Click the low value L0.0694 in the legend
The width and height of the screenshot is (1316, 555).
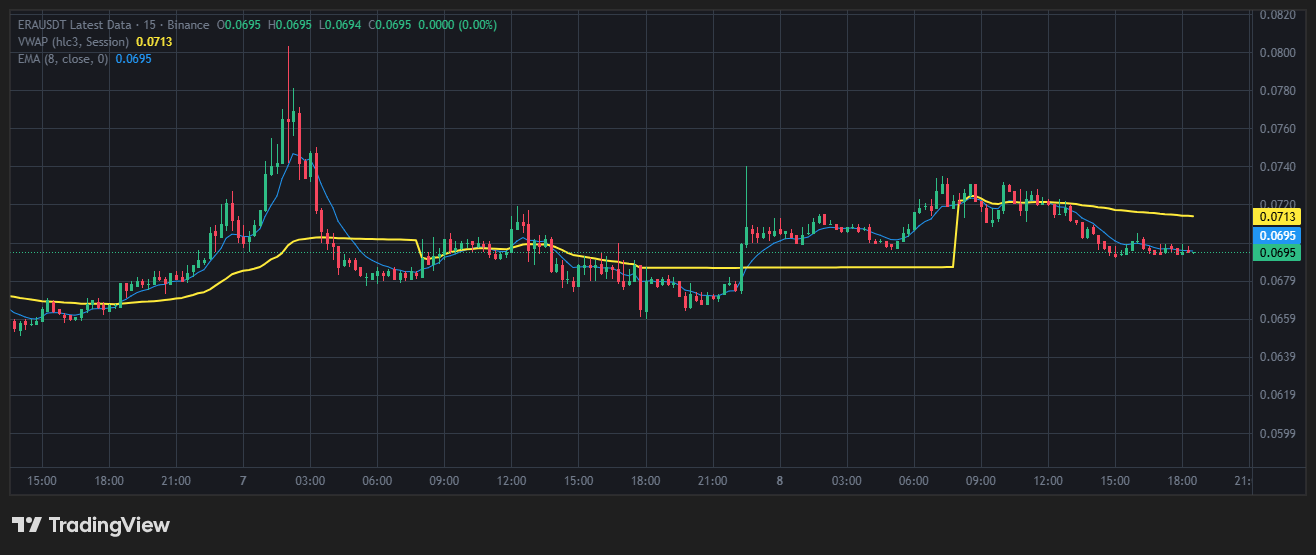(x=339, y=24)
